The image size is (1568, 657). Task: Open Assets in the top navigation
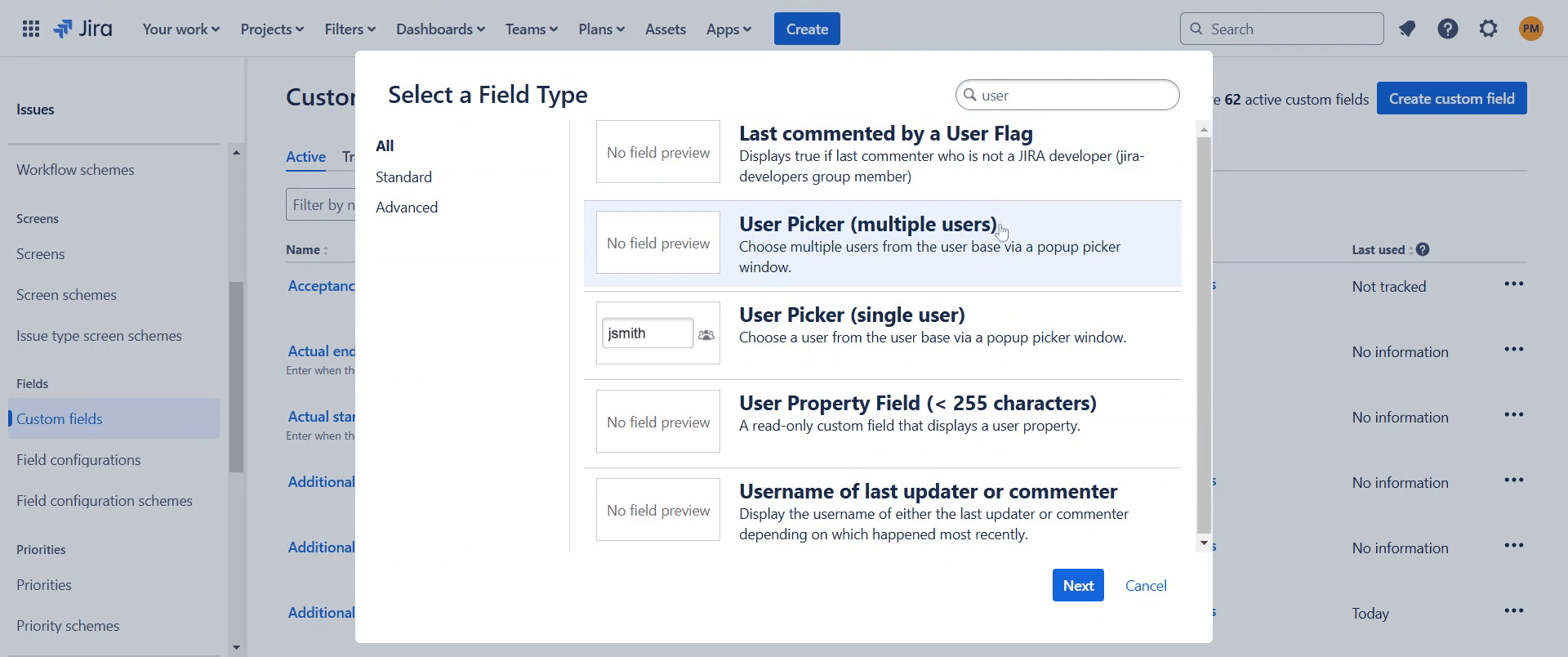[x=666, y=29]
